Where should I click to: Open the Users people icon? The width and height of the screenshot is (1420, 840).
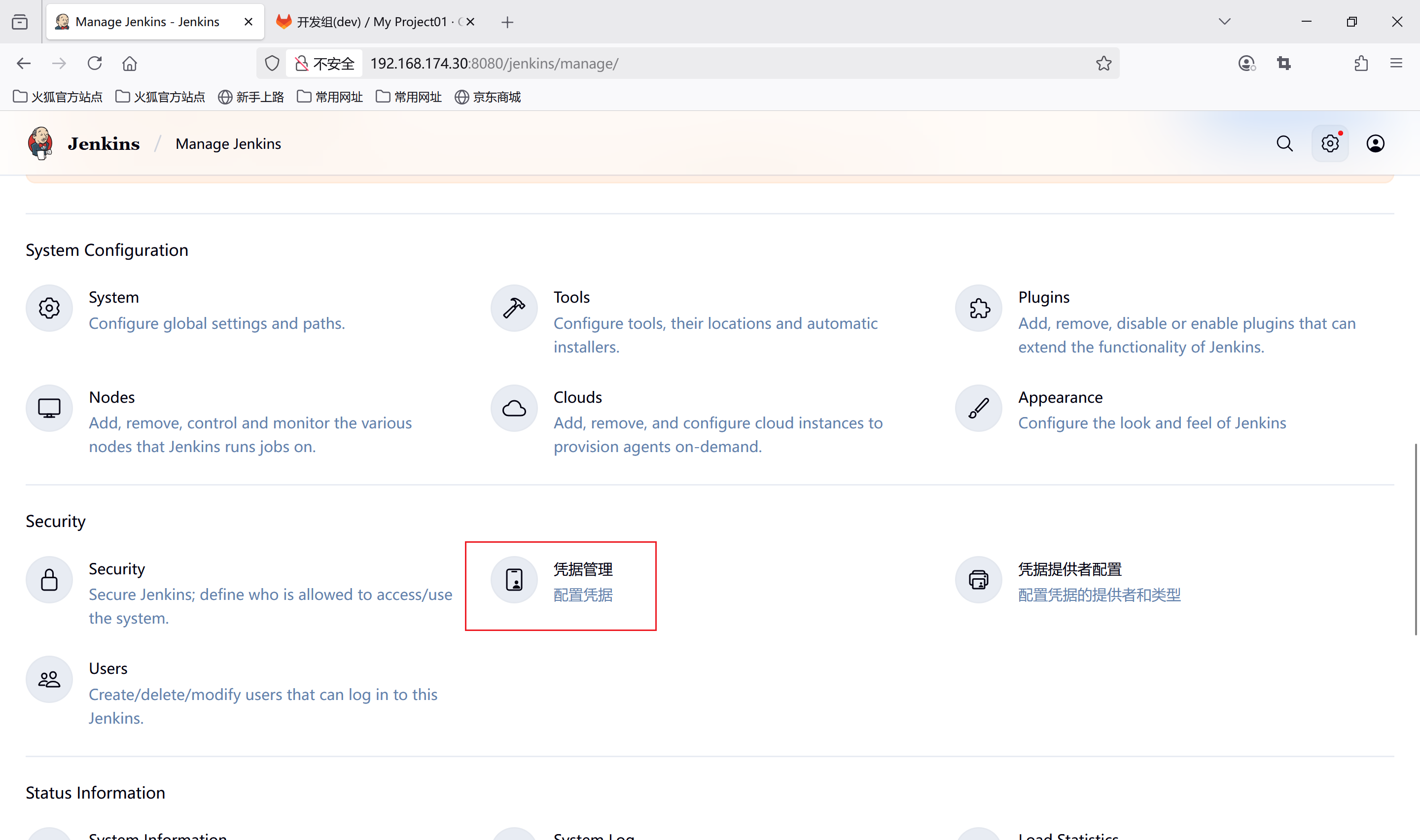[49, 679]
